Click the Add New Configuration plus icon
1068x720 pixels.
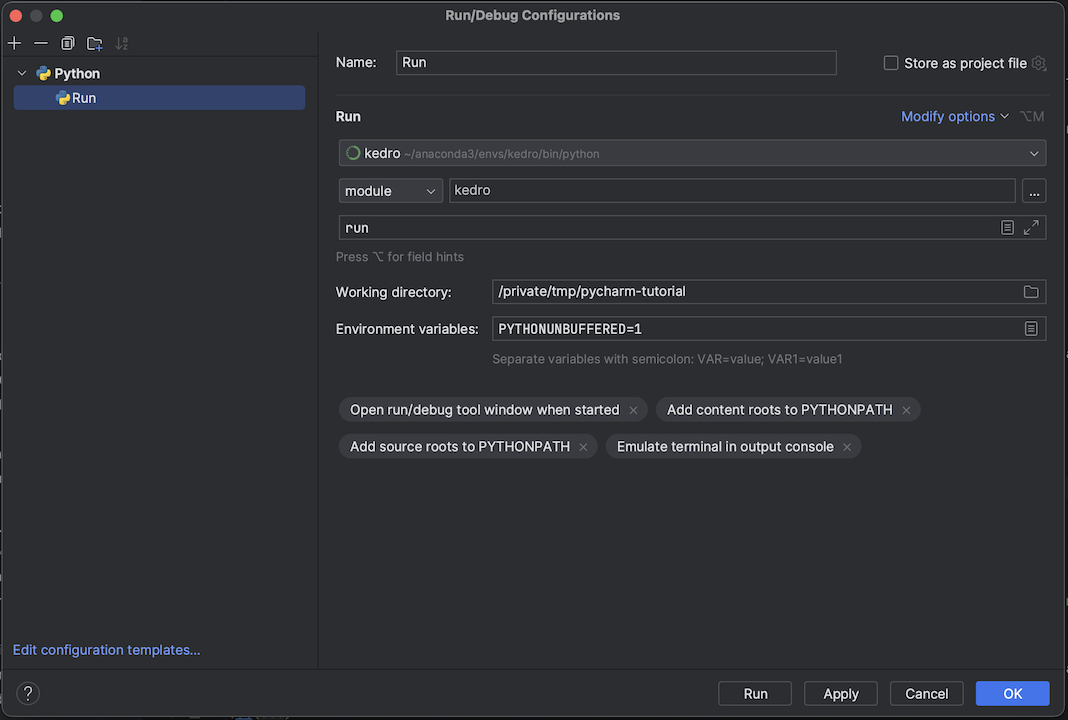coord(14,43)
